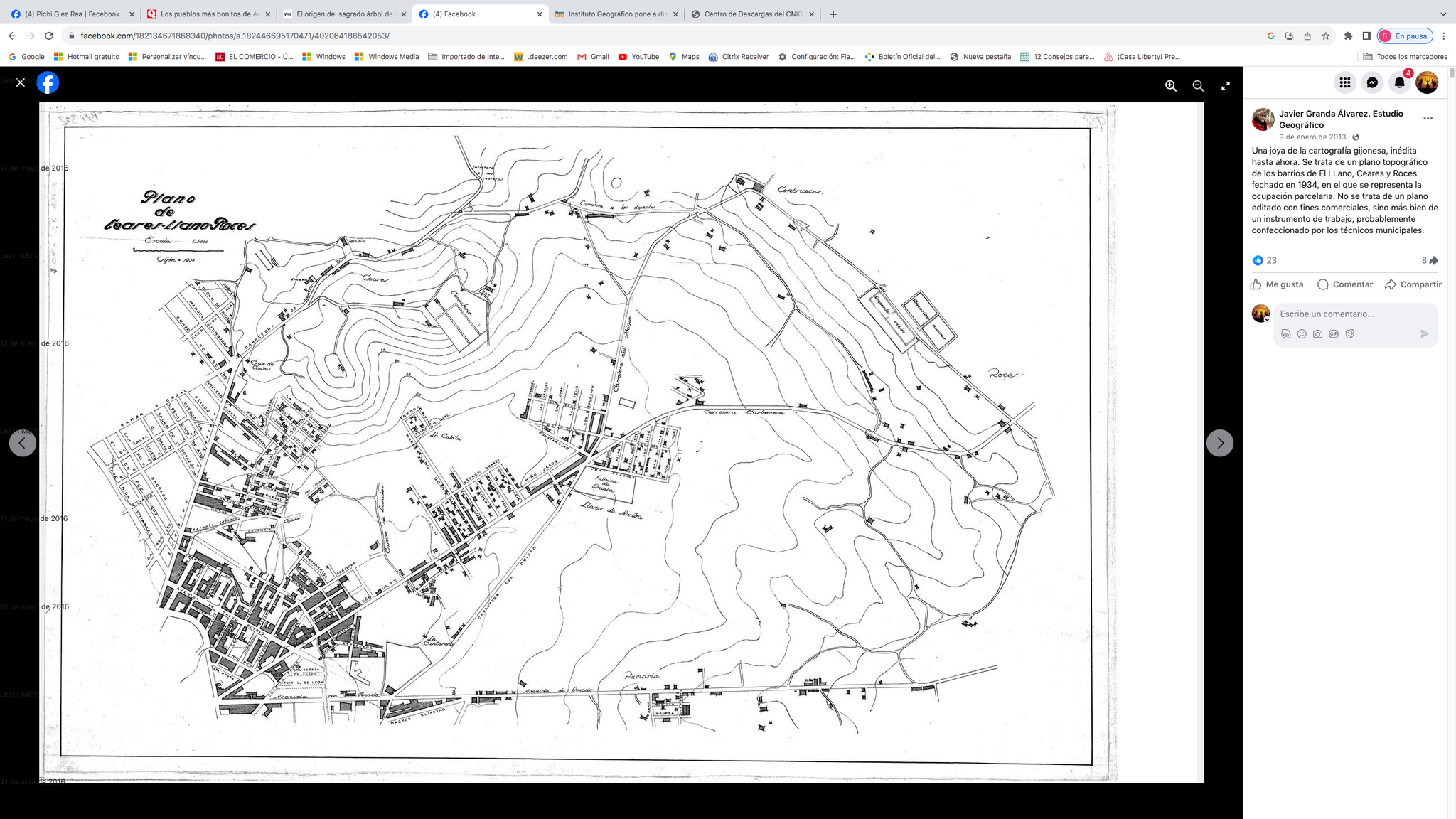This screenshot has width=1456, height=819.
Task: Show the next photo with the right arrow
Action: tap(1219, 443)
